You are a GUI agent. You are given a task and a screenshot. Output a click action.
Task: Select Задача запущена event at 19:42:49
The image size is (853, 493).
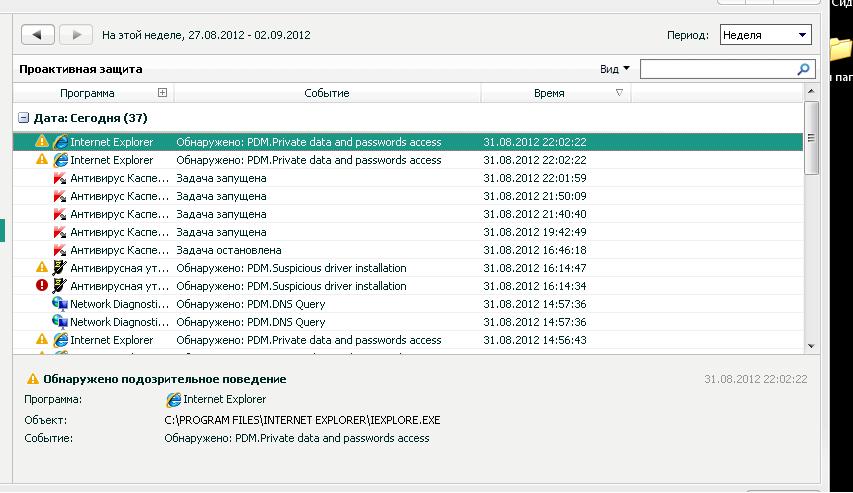pyautogui.click(x=221, y=232)
